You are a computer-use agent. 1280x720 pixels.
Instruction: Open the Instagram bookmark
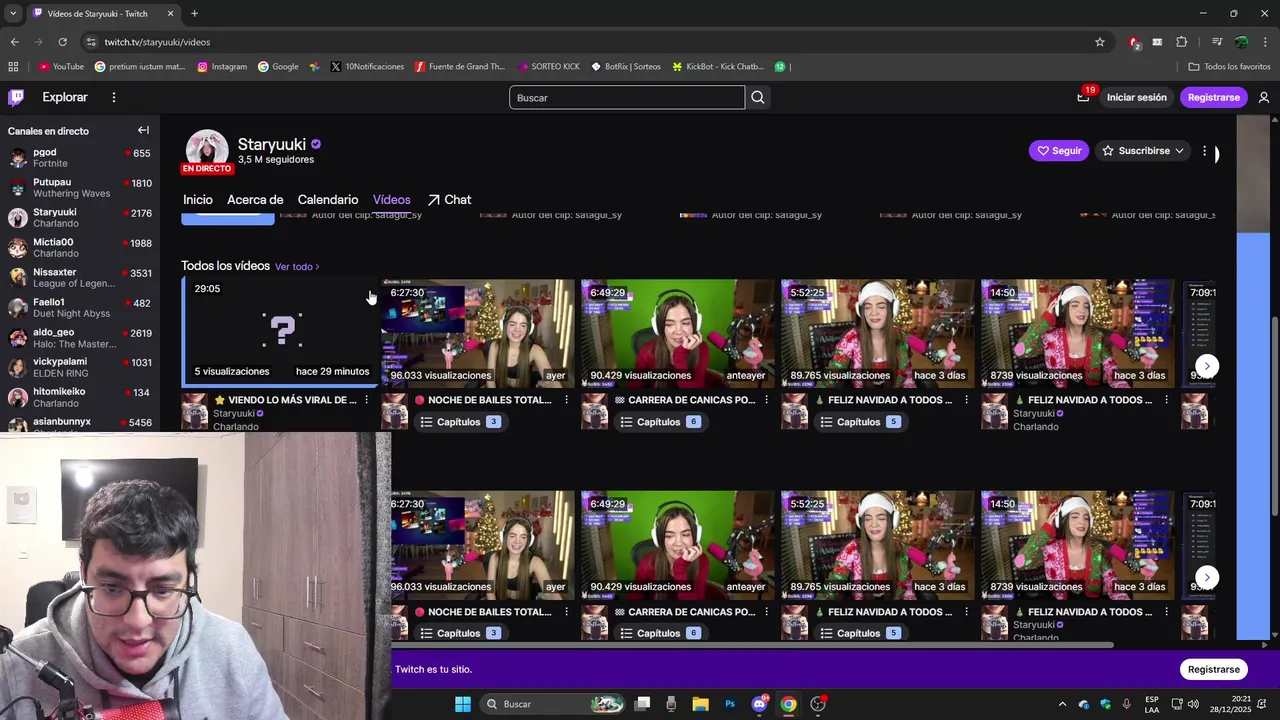[x=222, y=67]
